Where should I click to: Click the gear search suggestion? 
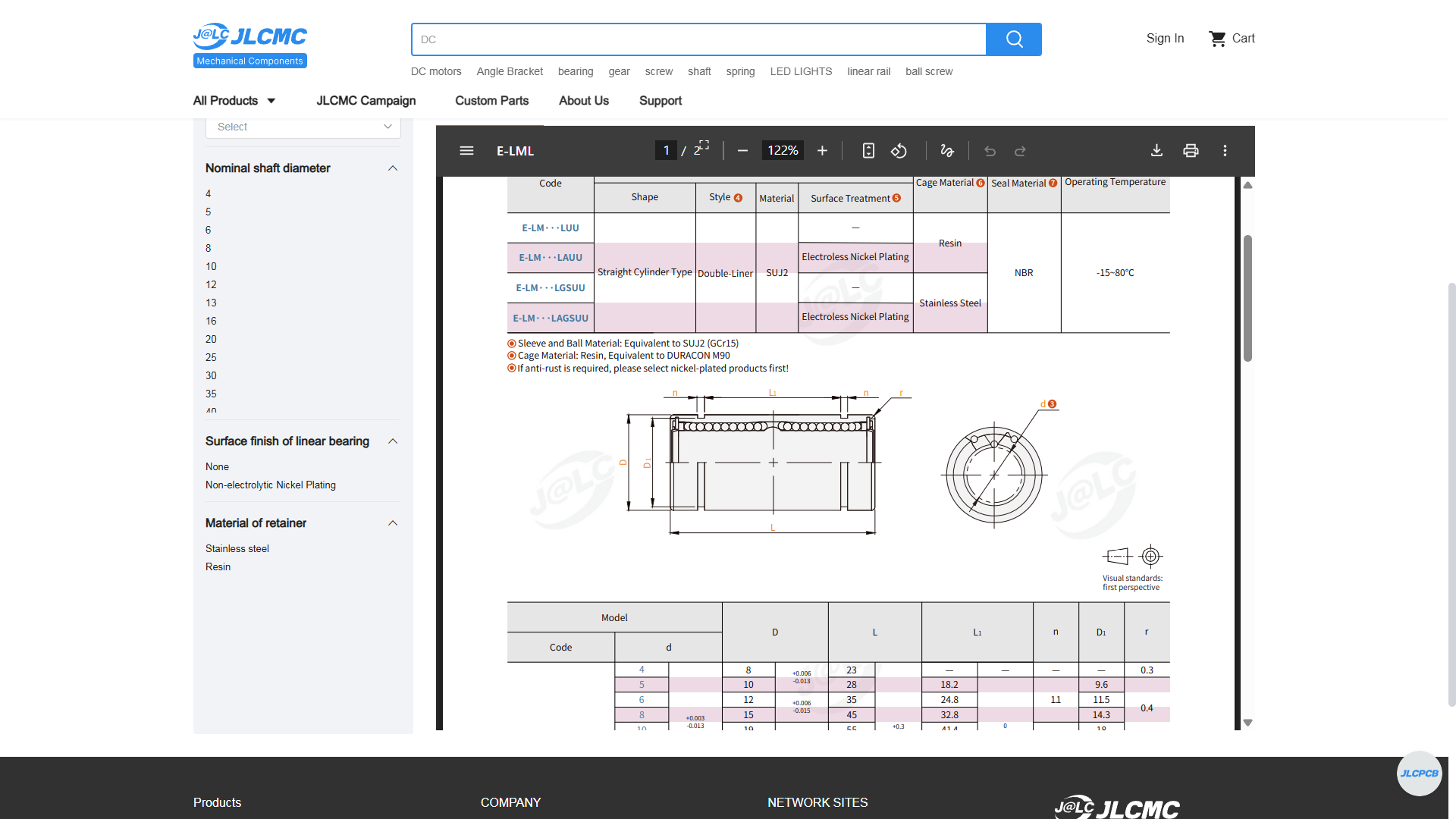(x=619, y=71)
